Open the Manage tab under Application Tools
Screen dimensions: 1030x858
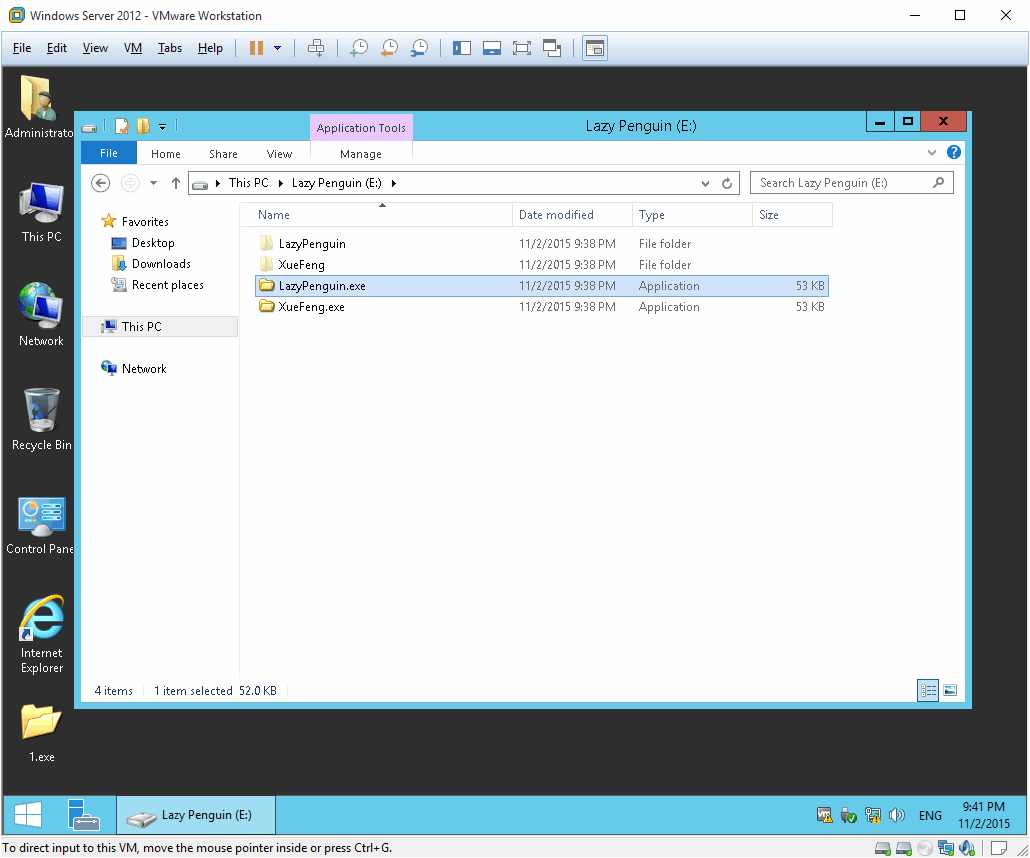pos(361,154)
